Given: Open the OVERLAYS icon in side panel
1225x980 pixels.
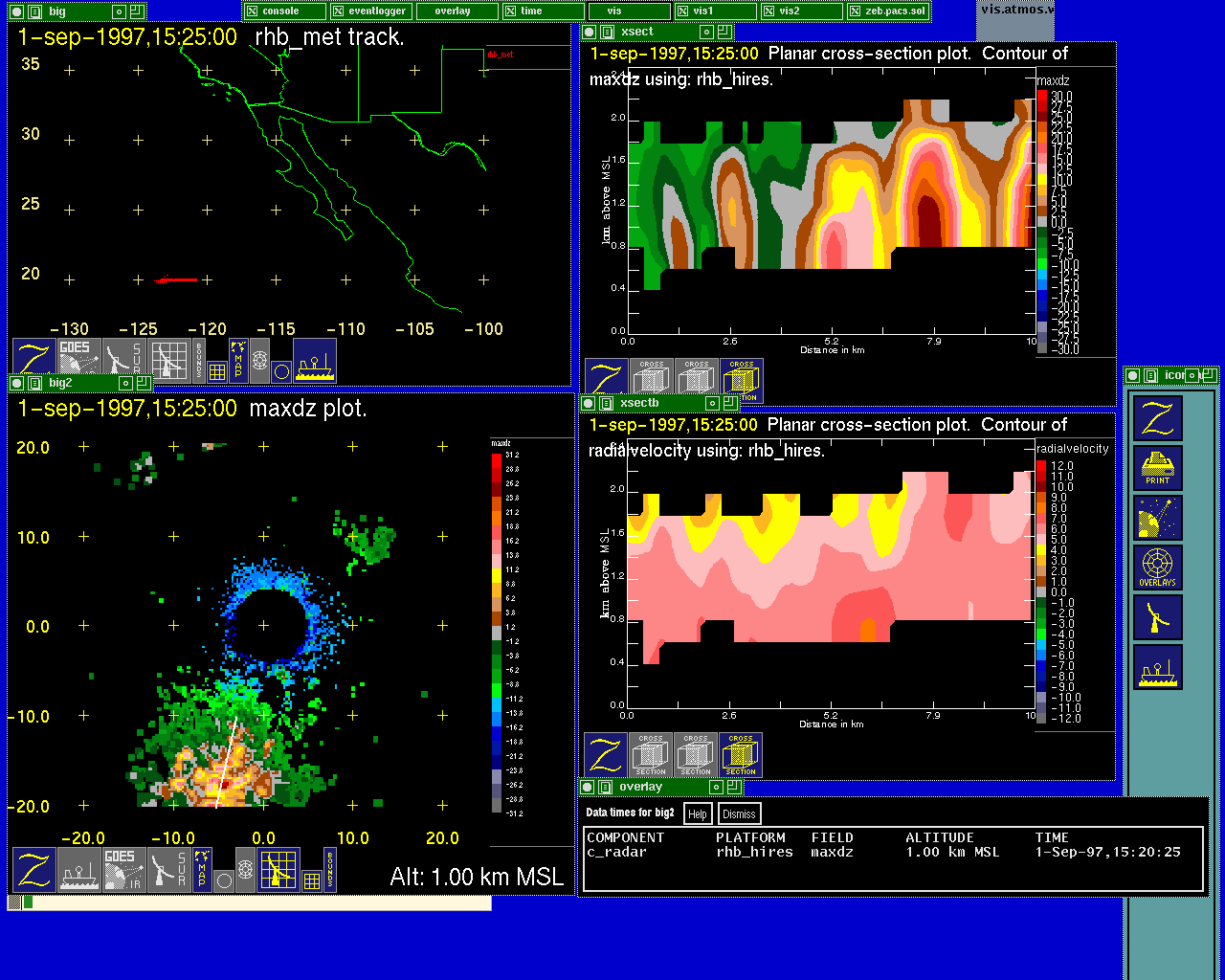Looking at the screenshot, I should pos(1157,568).
